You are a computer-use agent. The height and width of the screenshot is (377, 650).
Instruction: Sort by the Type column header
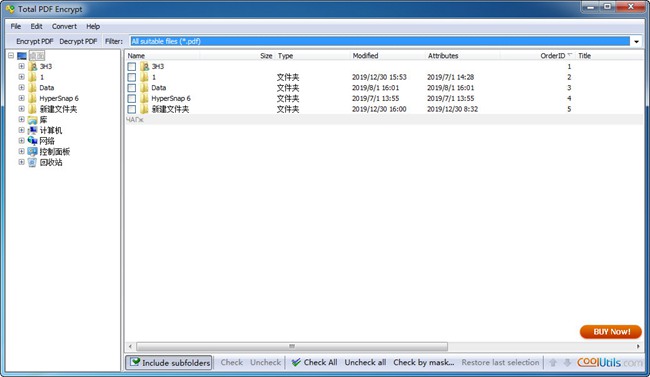(x=313, y=56)
